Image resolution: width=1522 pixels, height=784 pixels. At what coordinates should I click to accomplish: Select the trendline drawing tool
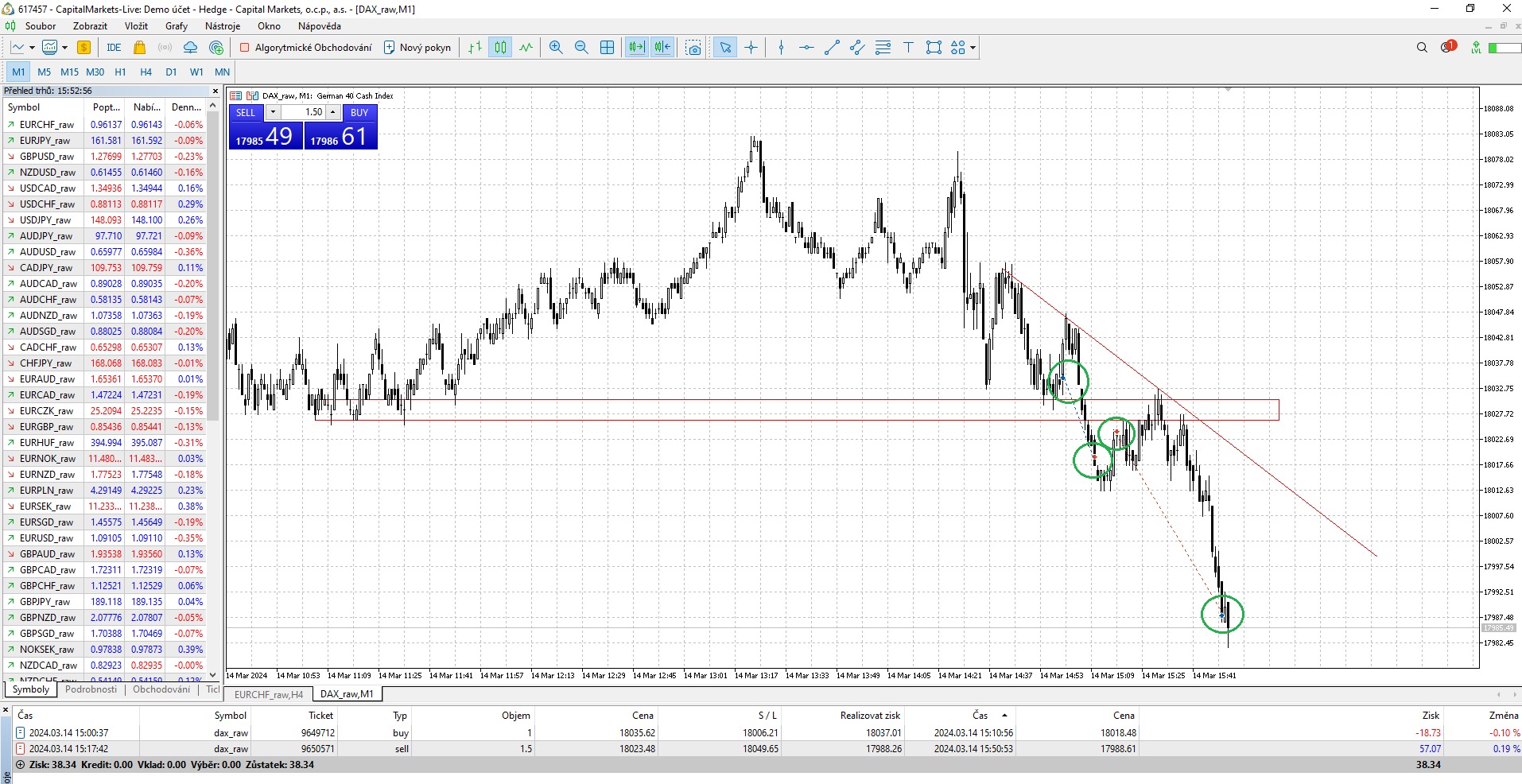point(832,48)
